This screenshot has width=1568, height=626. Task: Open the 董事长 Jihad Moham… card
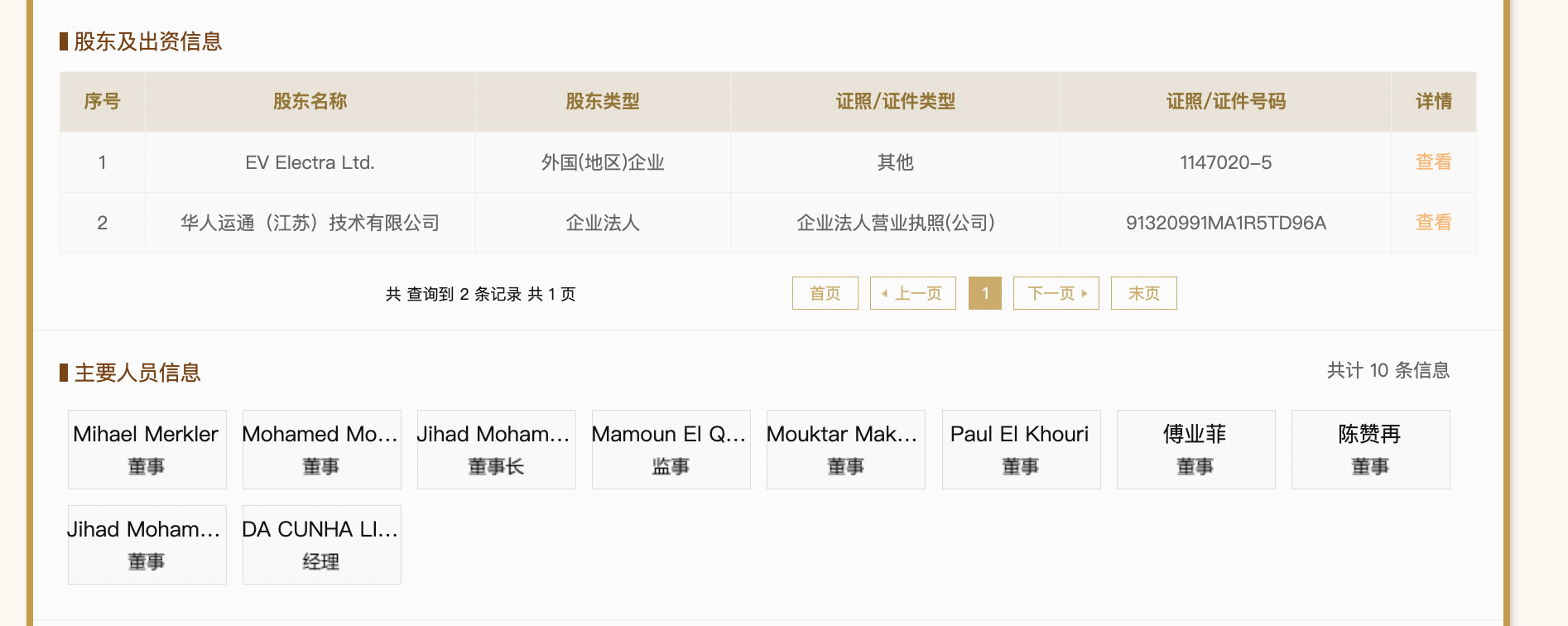point(496,449)
